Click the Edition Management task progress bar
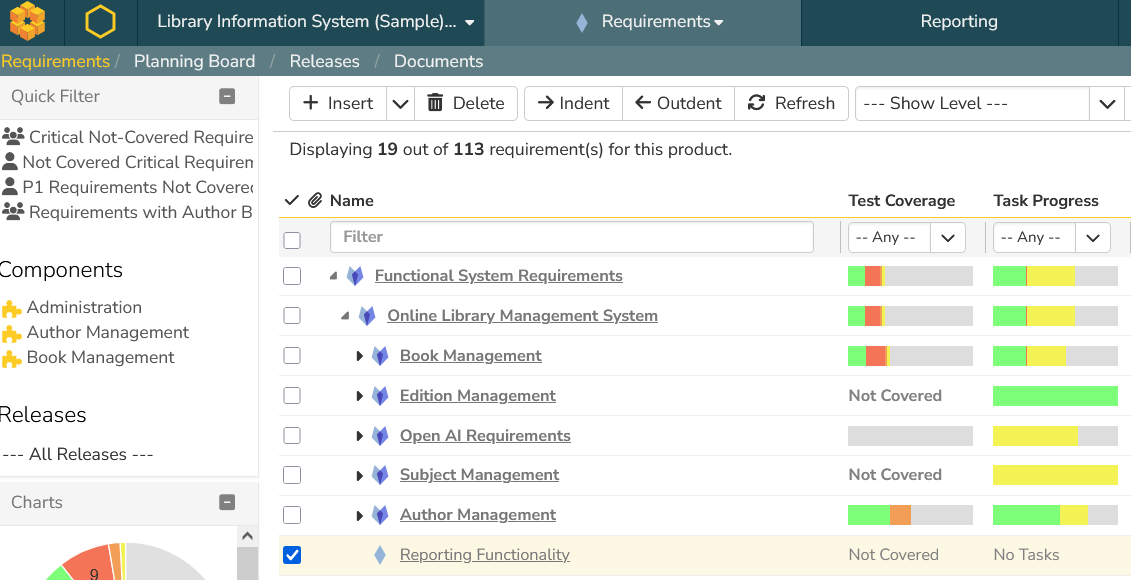This screenshot has width=1131, height=580. click(x=1054, y=396)
